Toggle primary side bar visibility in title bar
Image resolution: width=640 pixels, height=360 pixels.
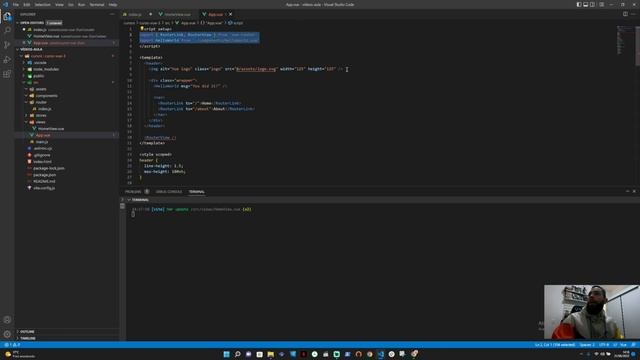pos(579,4)
